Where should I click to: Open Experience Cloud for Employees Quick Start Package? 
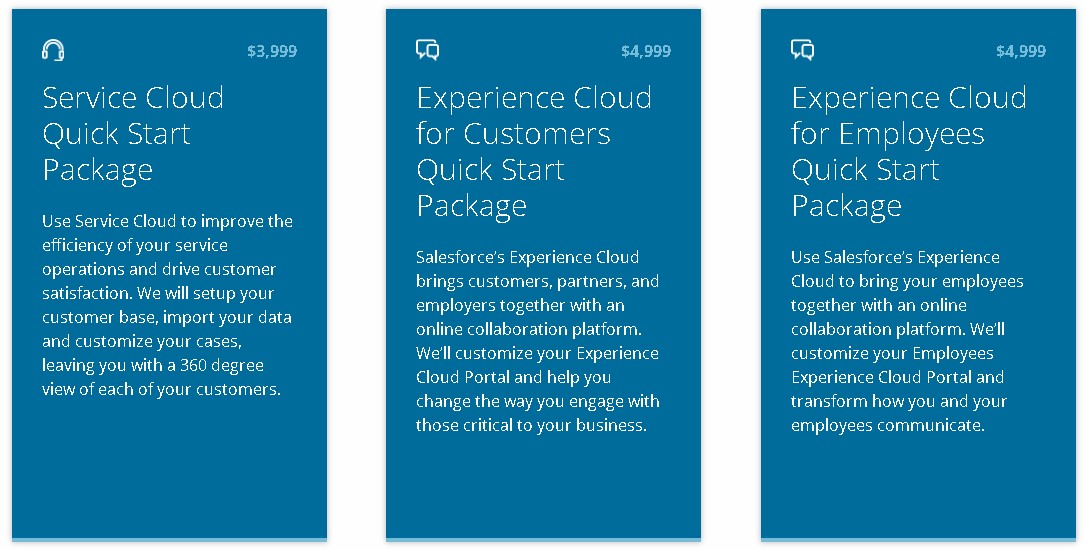point(909,152)
